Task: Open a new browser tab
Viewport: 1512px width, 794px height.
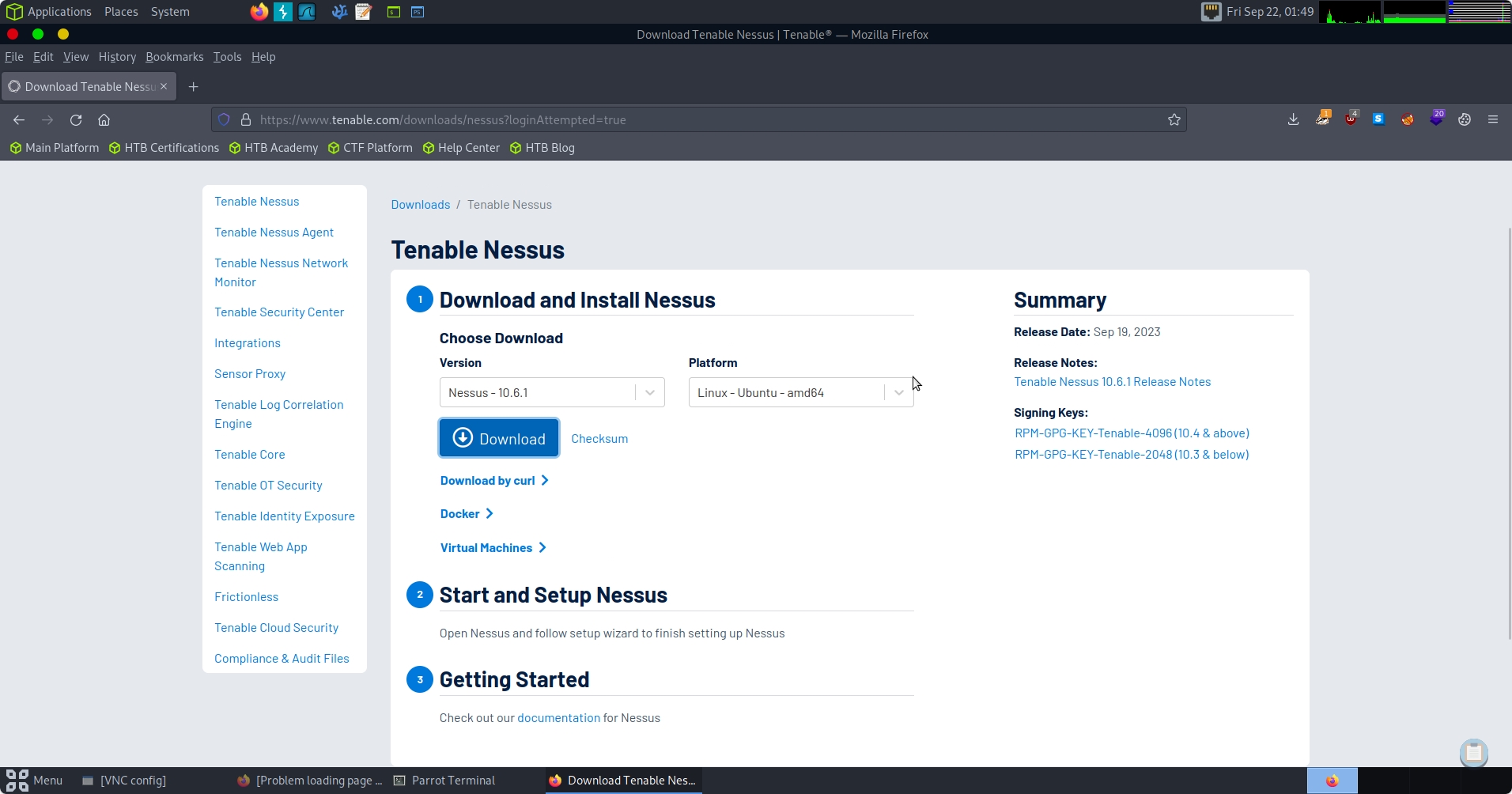Action: coord(193,87)
